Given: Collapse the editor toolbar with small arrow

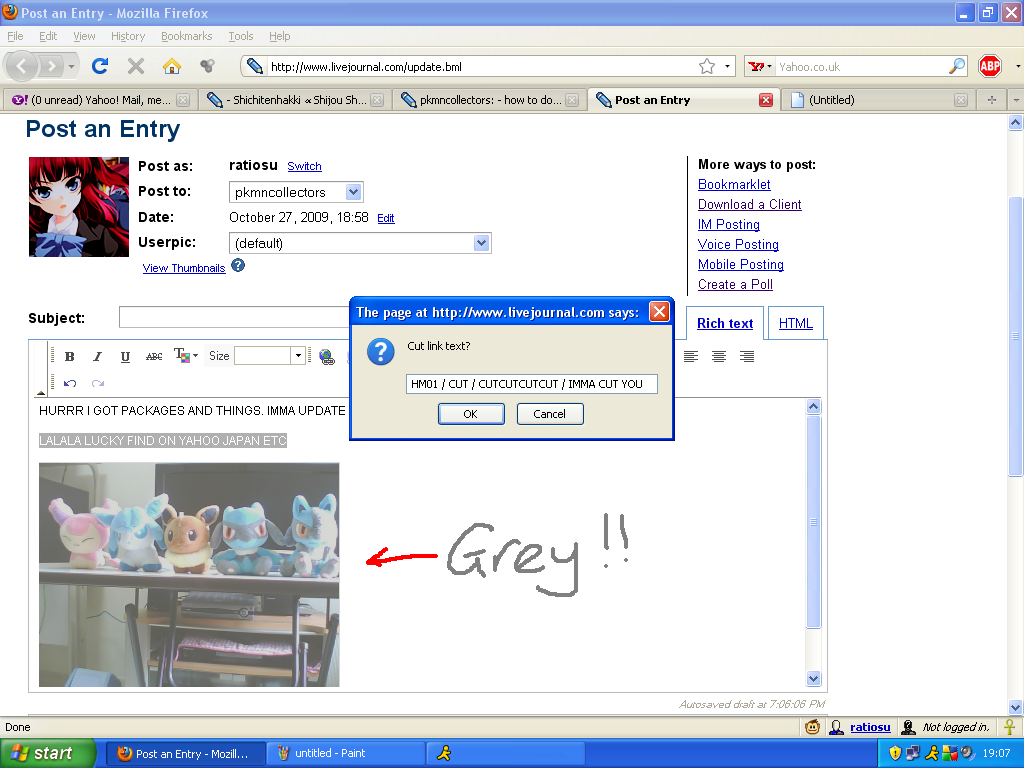Looking at the screenshot, I should click(40, 392).
